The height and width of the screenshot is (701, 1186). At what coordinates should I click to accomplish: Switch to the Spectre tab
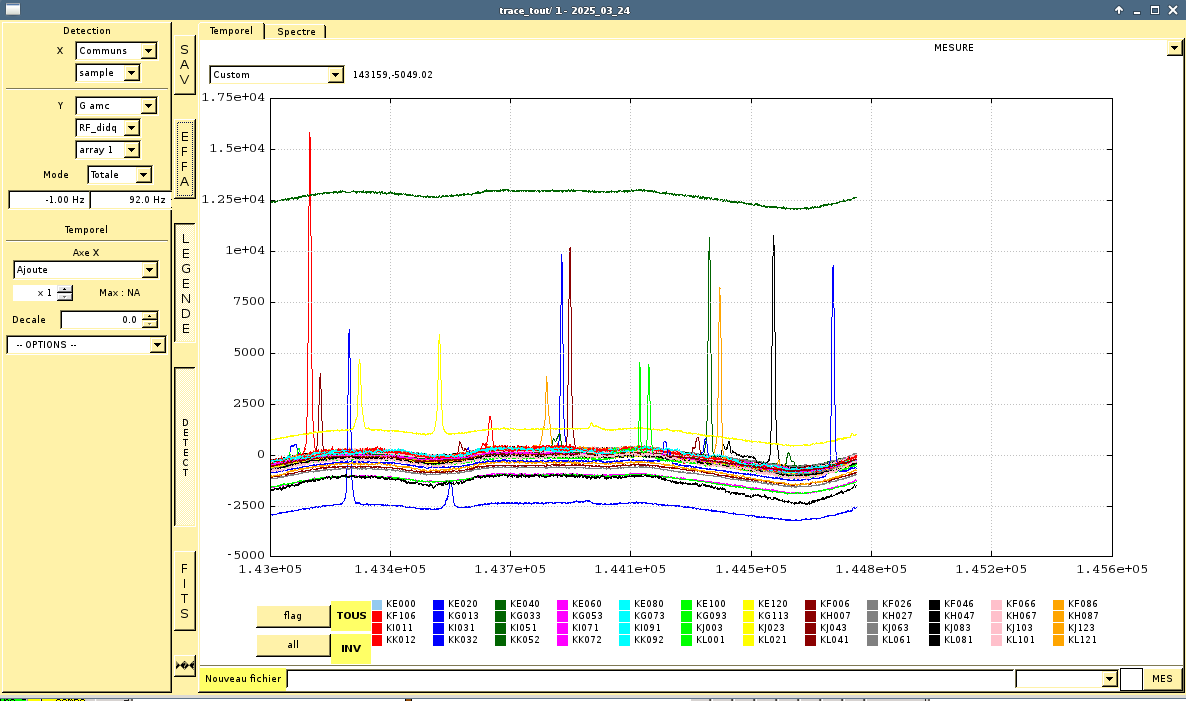(x=296, y=31)
